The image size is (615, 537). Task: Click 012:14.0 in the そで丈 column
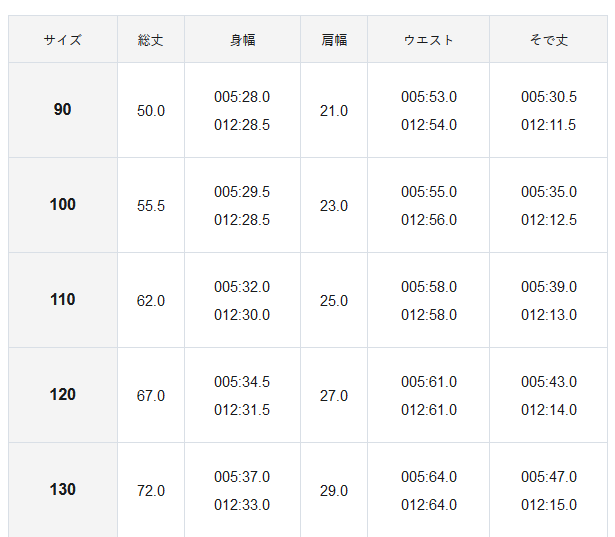point(549,410)
